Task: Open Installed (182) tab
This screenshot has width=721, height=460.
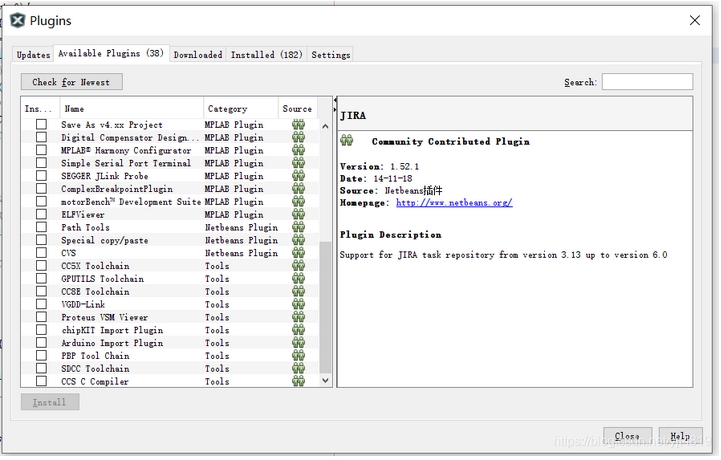Action: pos(266,55)
